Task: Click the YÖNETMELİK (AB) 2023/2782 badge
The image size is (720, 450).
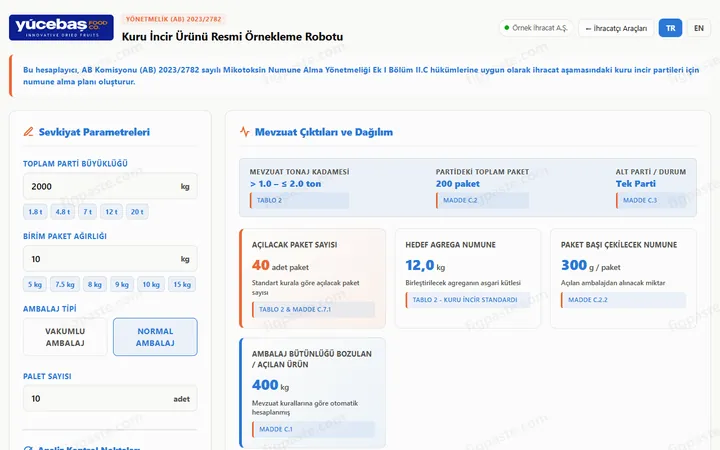Action: [174, 19]
